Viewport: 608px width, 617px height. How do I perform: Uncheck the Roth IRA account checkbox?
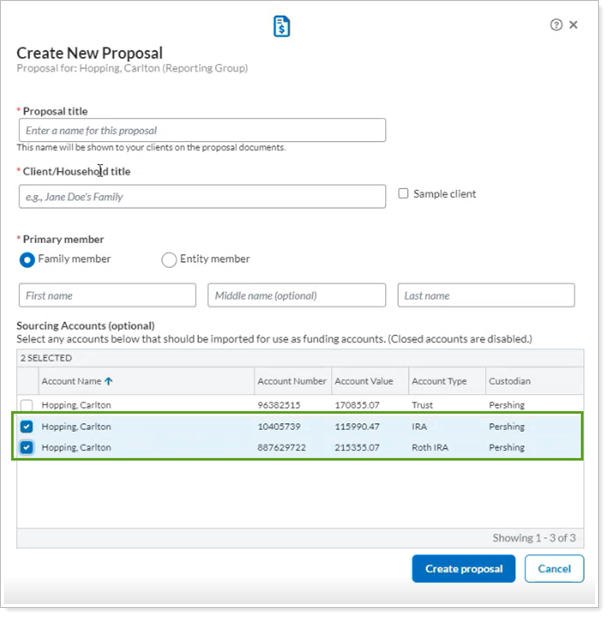pos(27,448)
